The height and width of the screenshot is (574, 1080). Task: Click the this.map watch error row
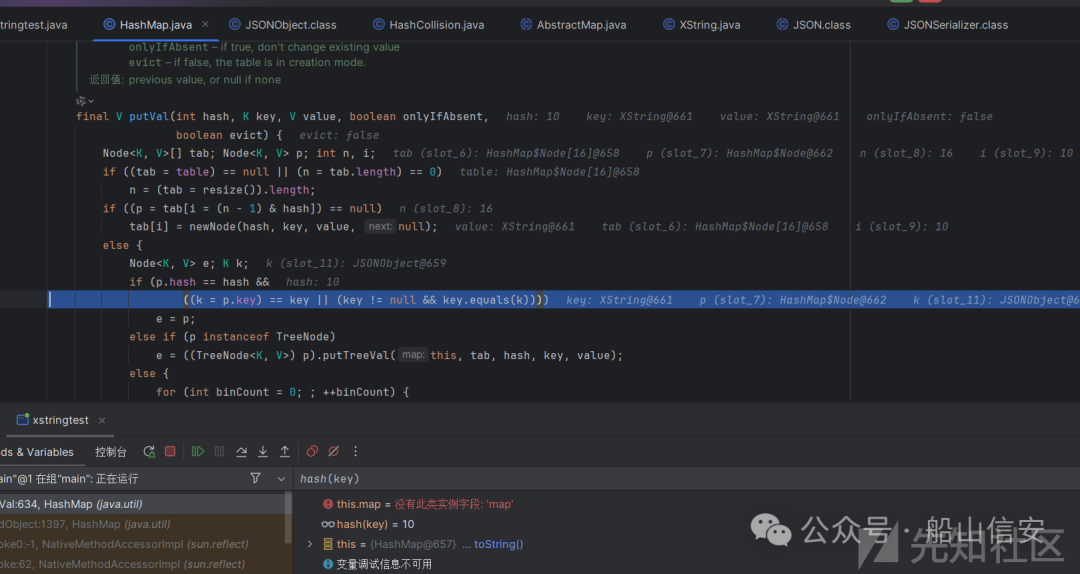click(x=418, y=504)
